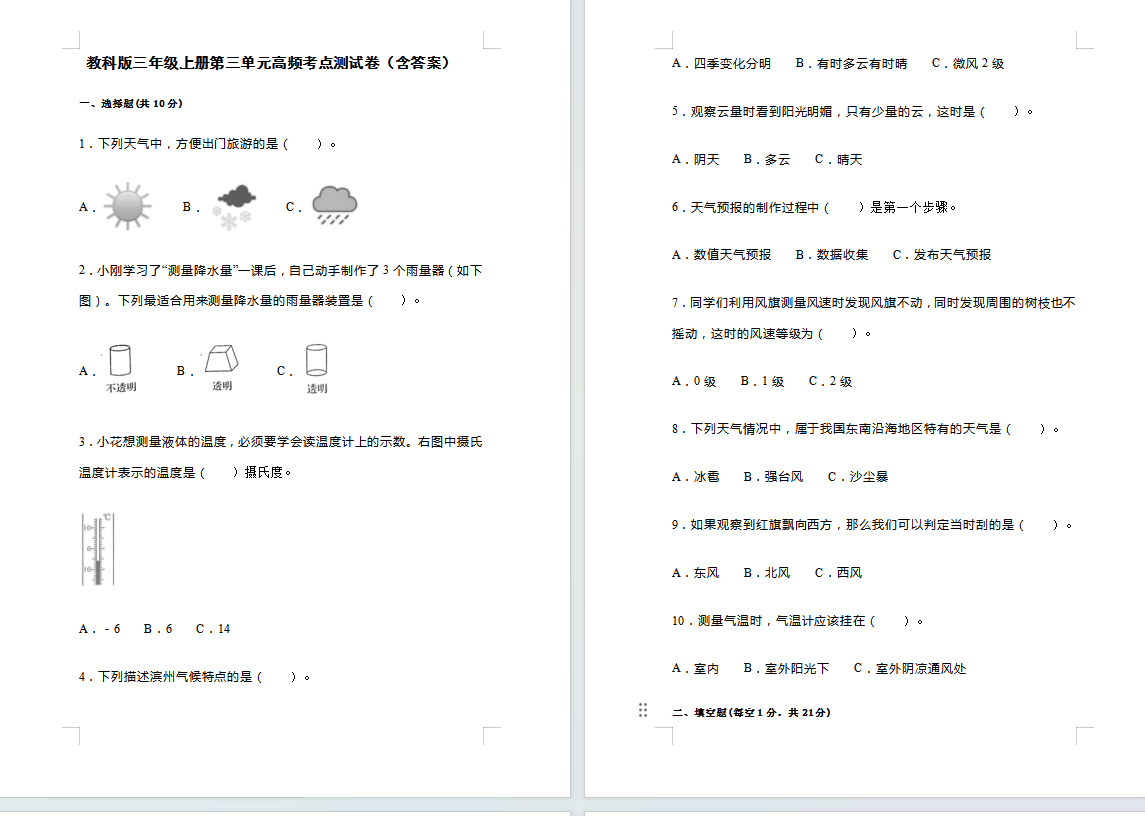
Task: Click the document title 教科版三年级上册
Action: pyautogui.click(x=268, y=63)
